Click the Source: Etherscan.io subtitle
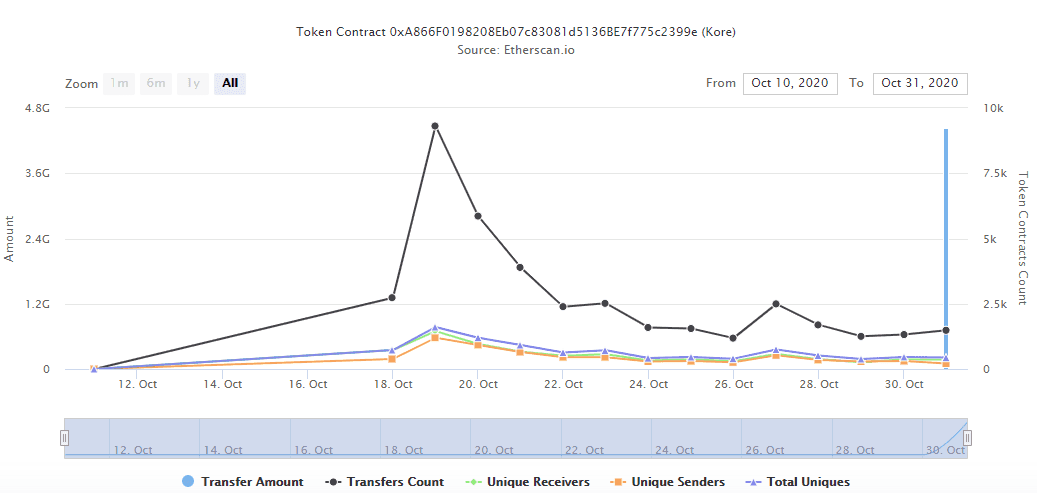1037x493 pixels. [x=516, y=49]
